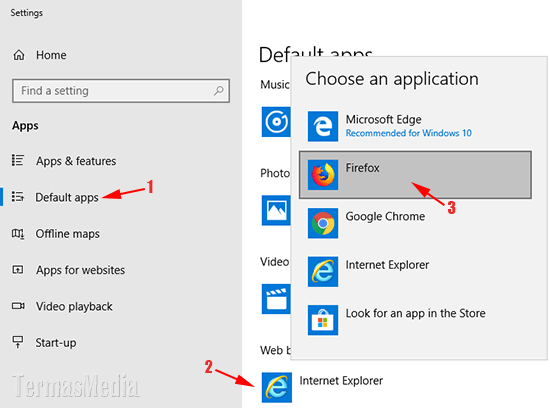Screen dimensions: 550x408
Task: Open current web browser Internet Explorer label
Action: (x=341, y=381)
